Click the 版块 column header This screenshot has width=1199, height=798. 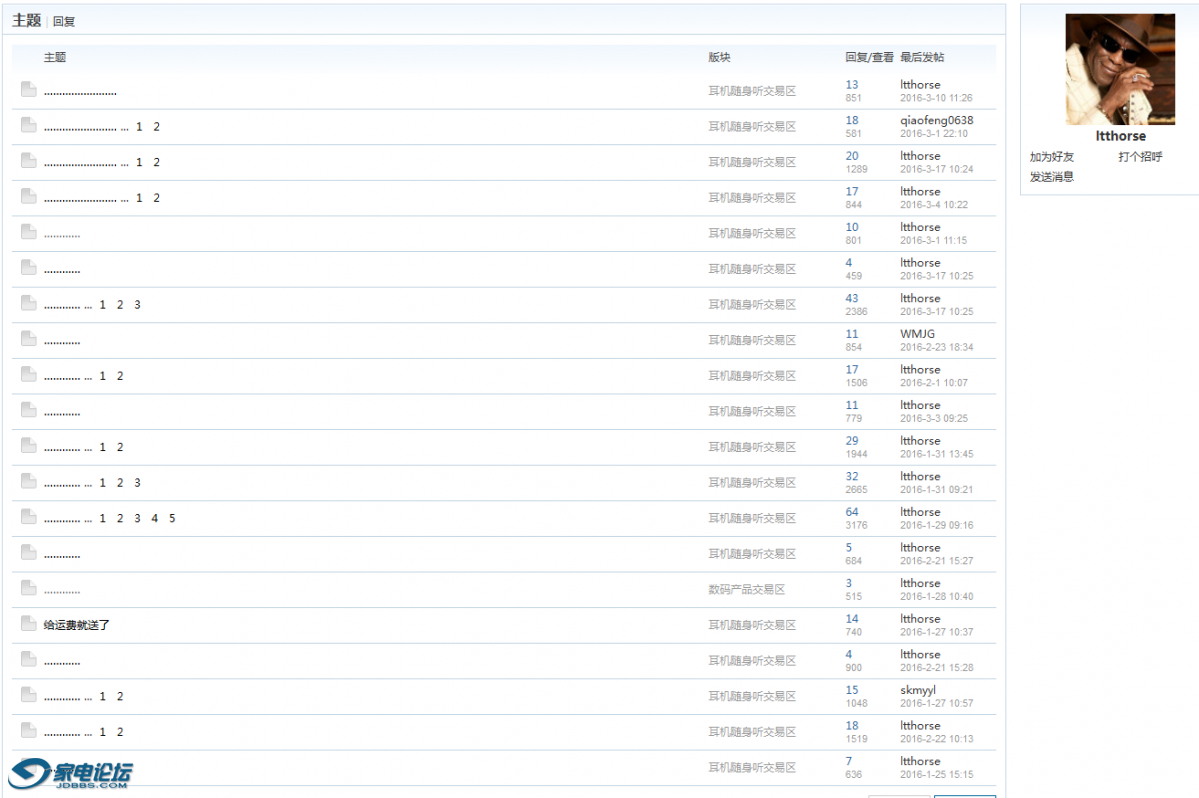pos(719,57)
